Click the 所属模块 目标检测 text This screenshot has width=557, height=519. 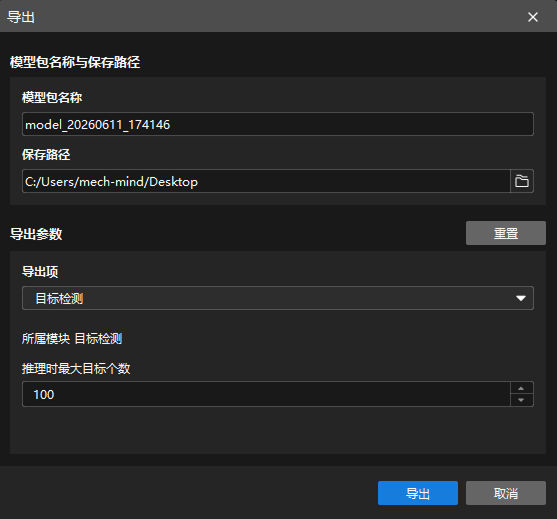coord(72,339)
